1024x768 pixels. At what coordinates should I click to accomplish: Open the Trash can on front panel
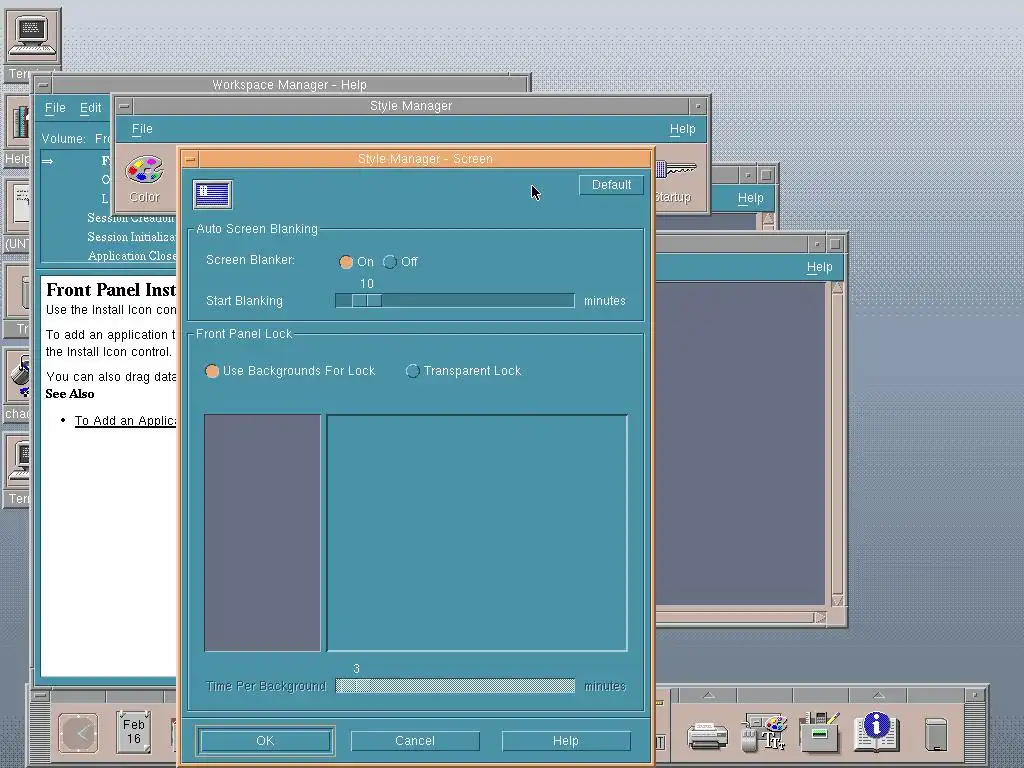pyautogui.click(x=936, y=735)
